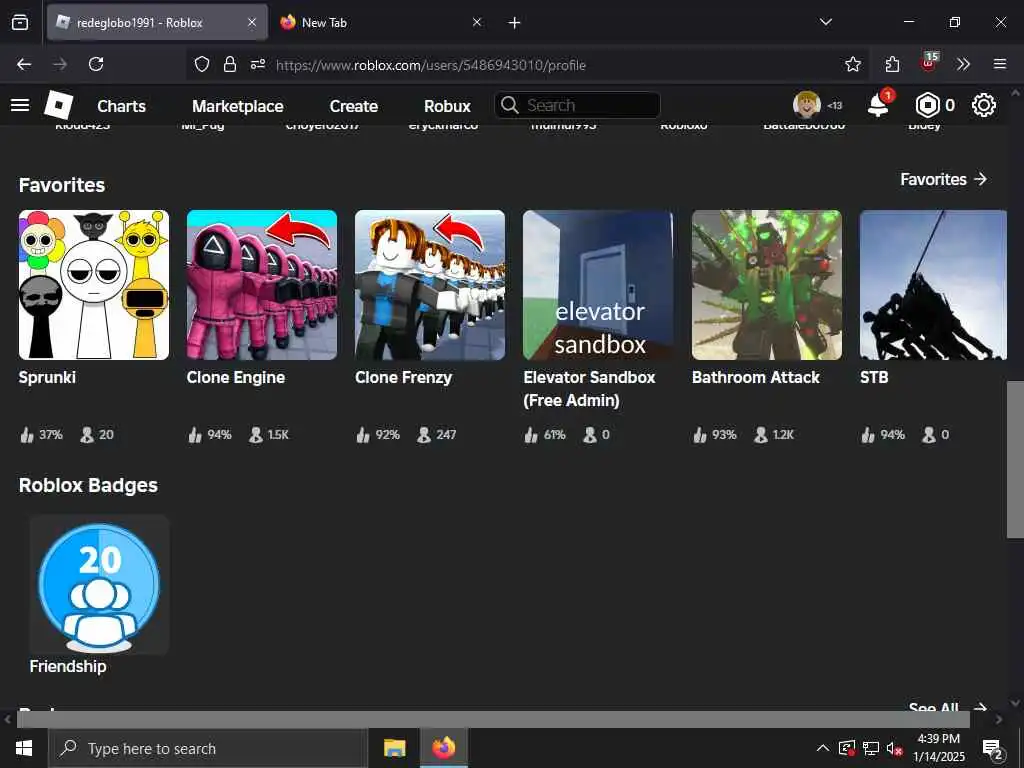Open File Explorer from the taskbar
Viewport: 1024px width, 768px height.
394,748
